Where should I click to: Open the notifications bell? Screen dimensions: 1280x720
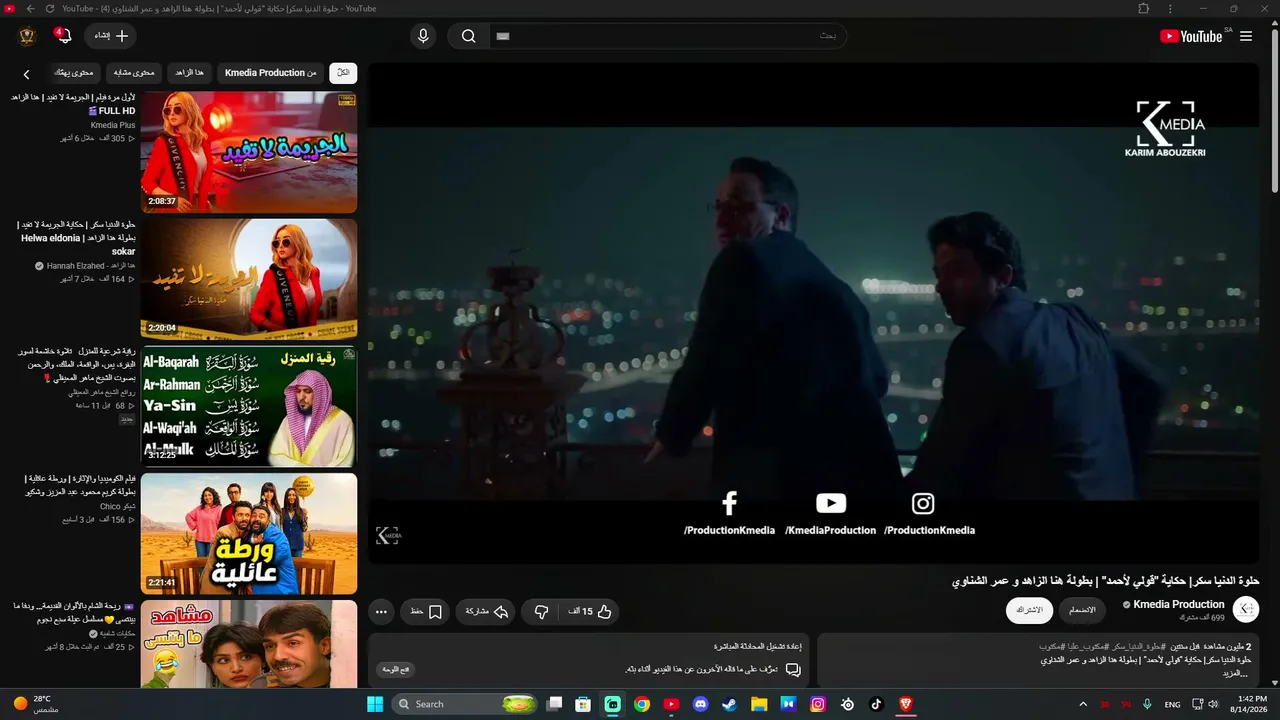click(x=62, y=36)
